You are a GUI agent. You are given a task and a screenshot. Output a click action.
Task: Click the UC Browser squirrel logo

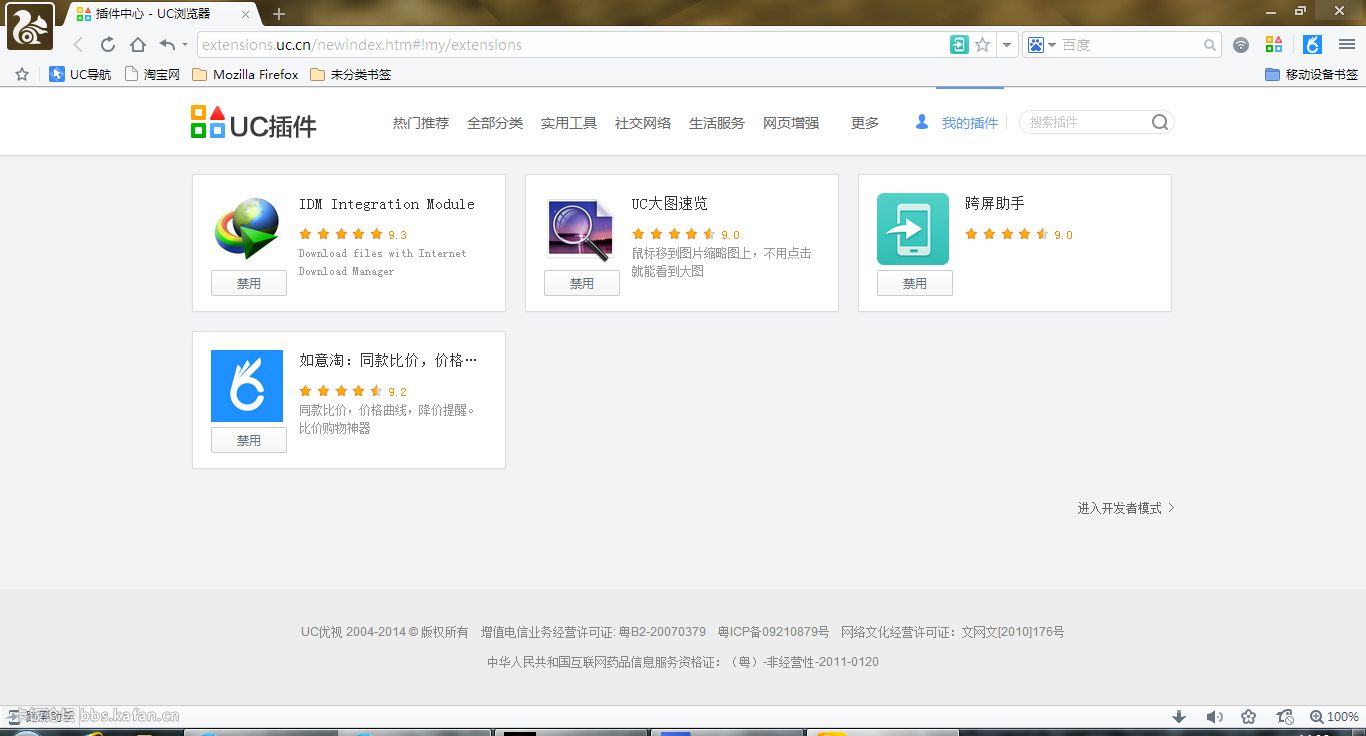(x=30, y=26)
